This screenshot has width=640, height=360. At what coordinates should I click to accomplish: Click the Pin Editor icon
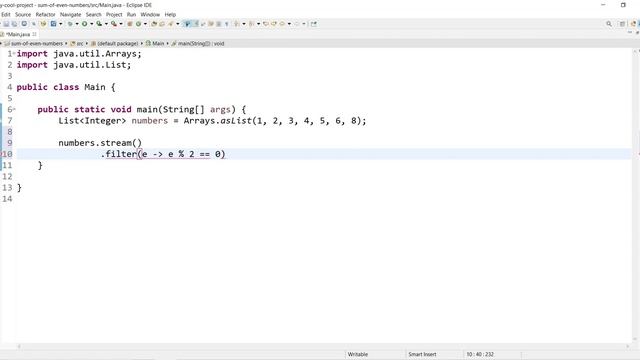coord(313,24)
